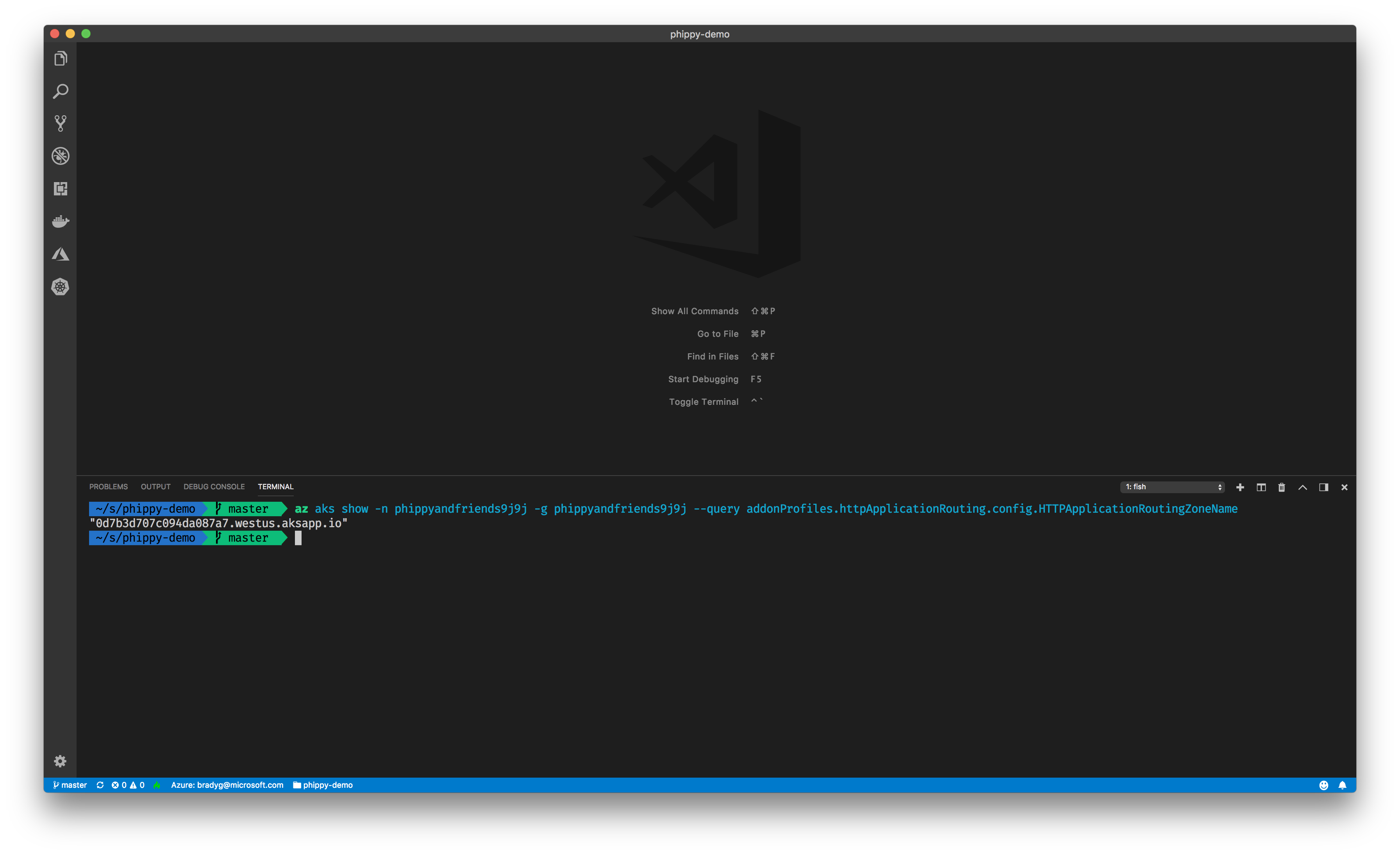
Task: Switch to the DEBUG CONSOLE tab
Action: [214, 487]
